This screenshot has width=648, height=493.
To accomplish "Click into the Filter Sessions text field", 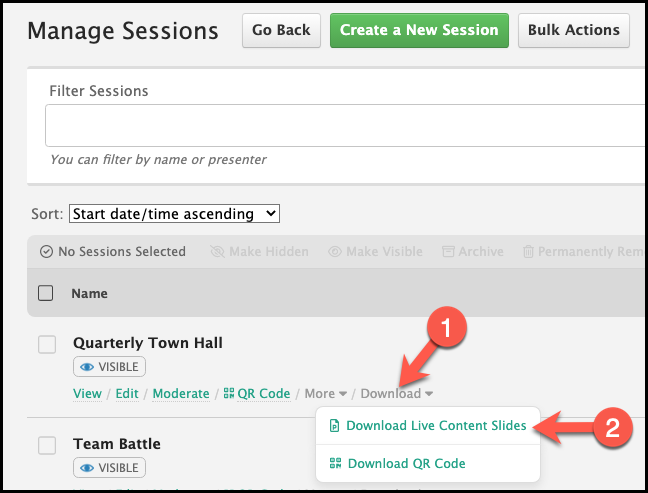I will [x=345, y=125].
